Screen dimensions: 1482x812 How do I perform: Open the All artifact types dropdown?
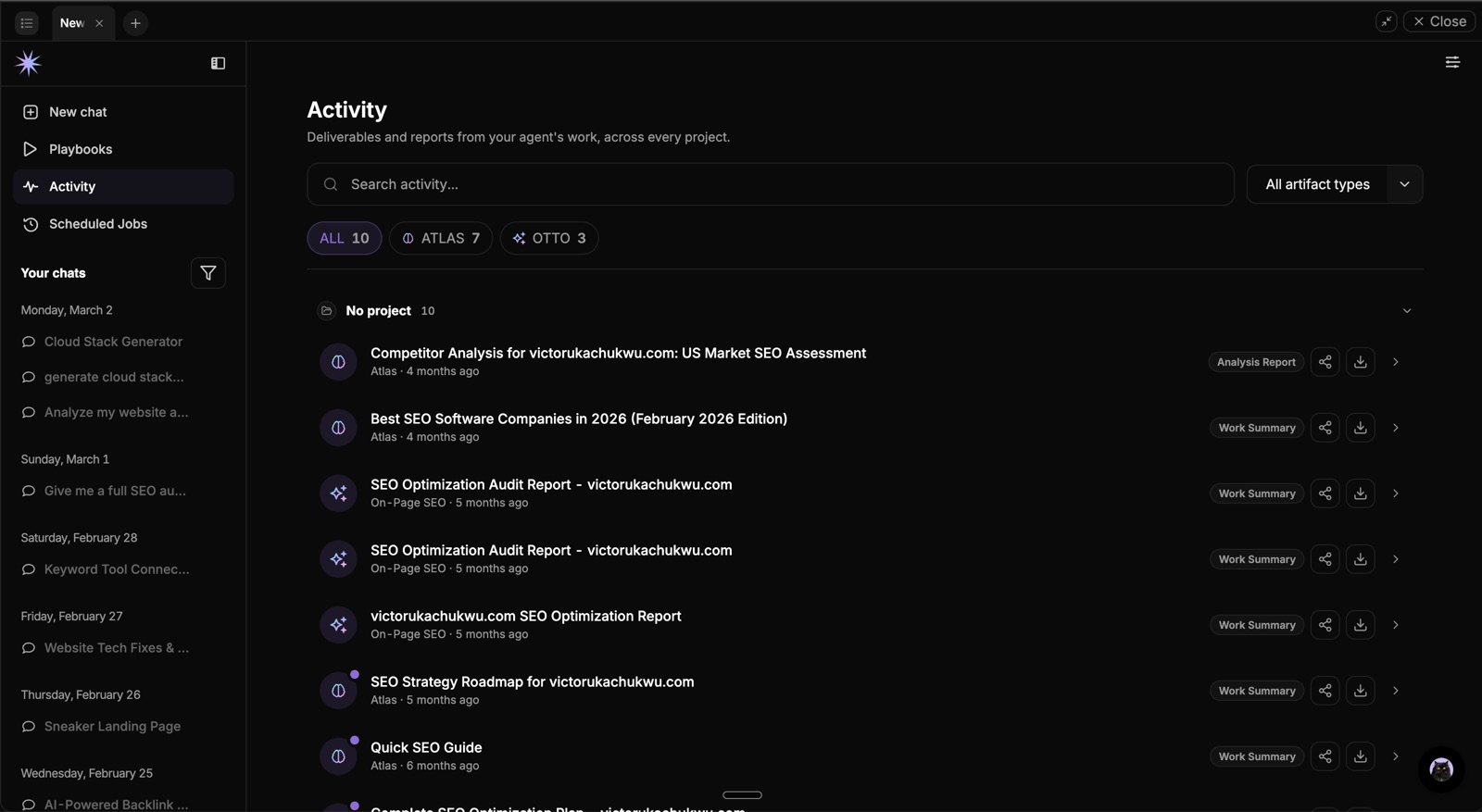[1335, 184]
